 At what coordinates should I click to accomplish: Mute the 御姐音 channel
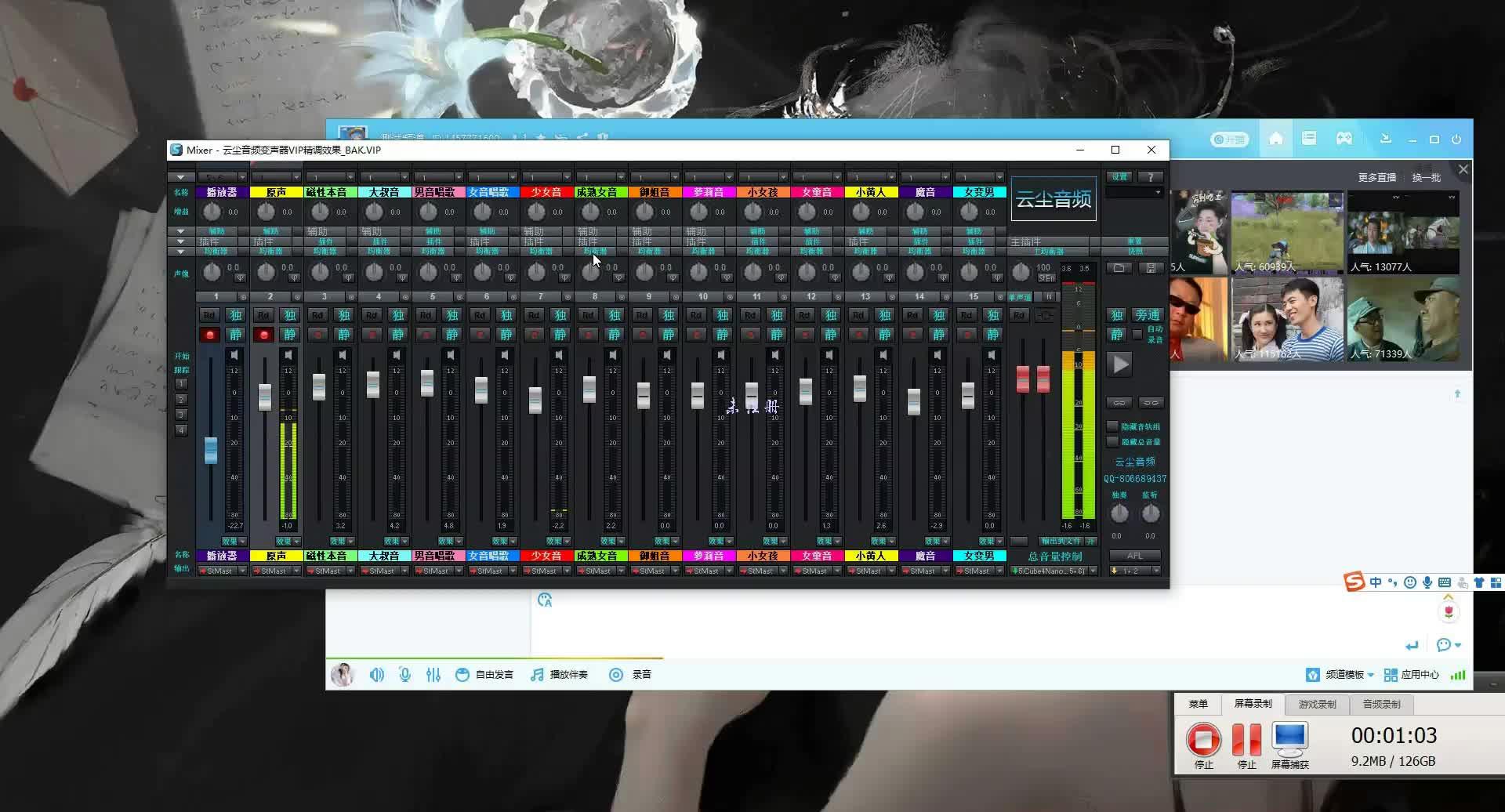pyautogui.click(x=668, y=335)
